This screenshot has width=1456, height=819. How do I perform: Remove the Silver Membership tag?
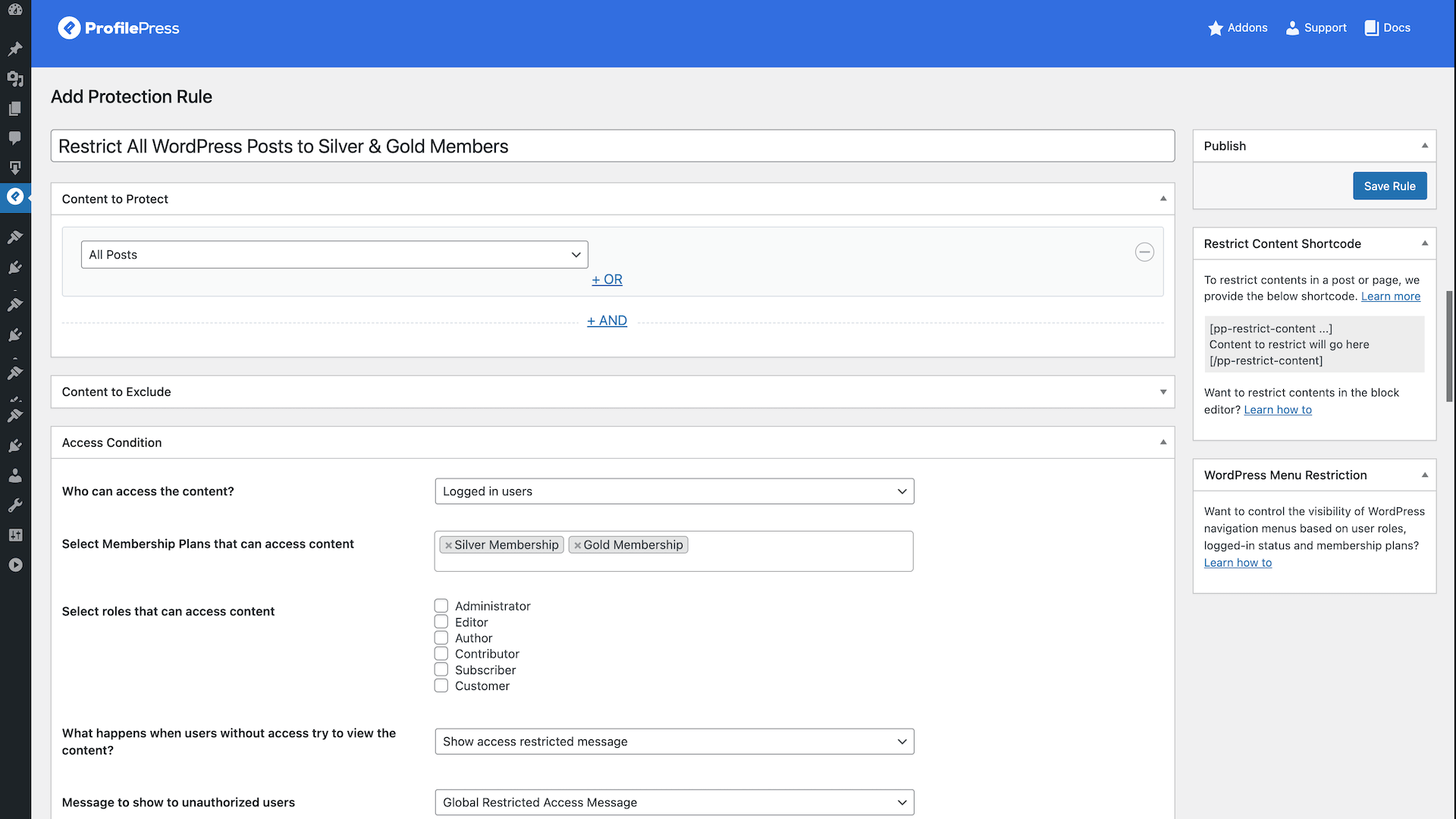(x=449, y=544)
